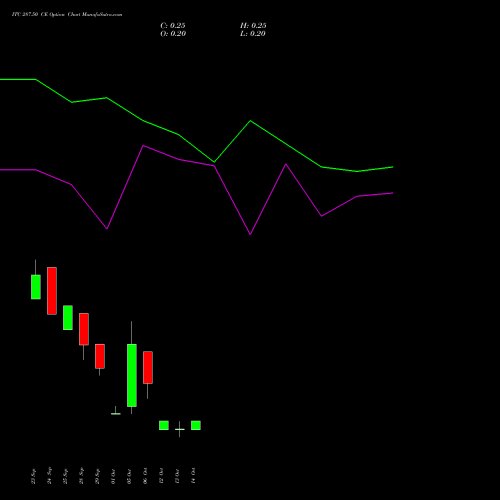Click the "23 Sep" date label

(x=33, y=476)
